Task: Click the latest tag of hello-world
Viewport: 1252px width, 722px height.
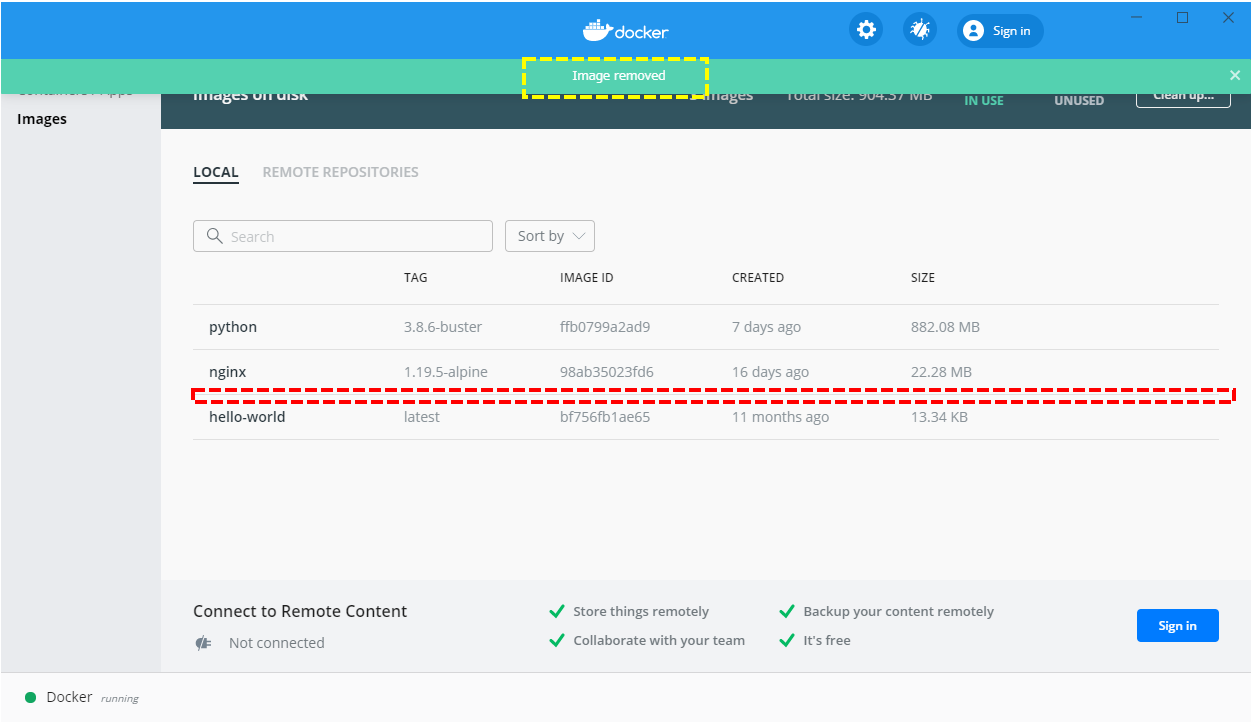Action: [x=422, y=417]
